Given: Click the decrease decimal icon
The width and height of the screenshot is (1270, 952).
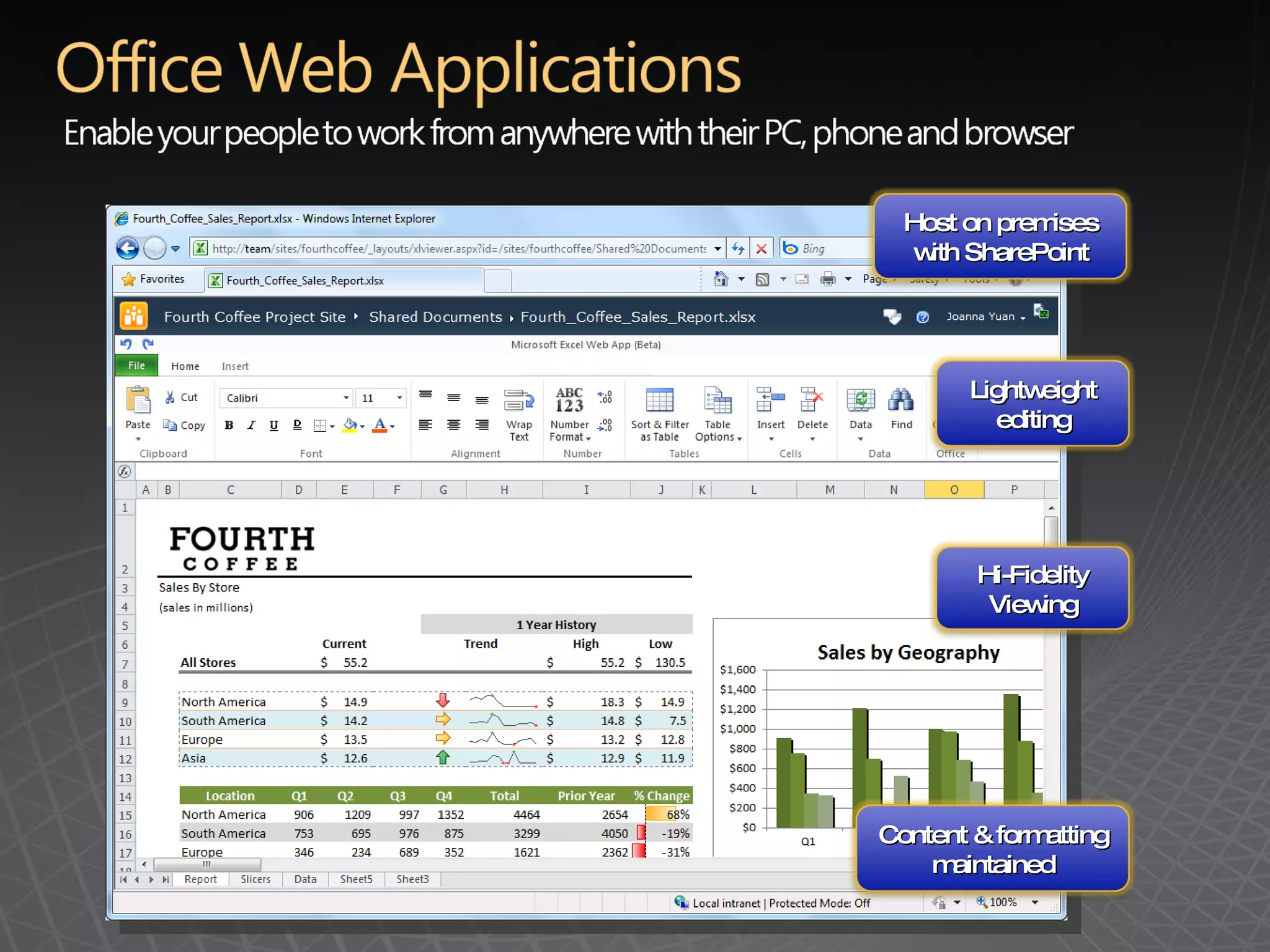Looking at the screenshot, I should click(605, 425).
